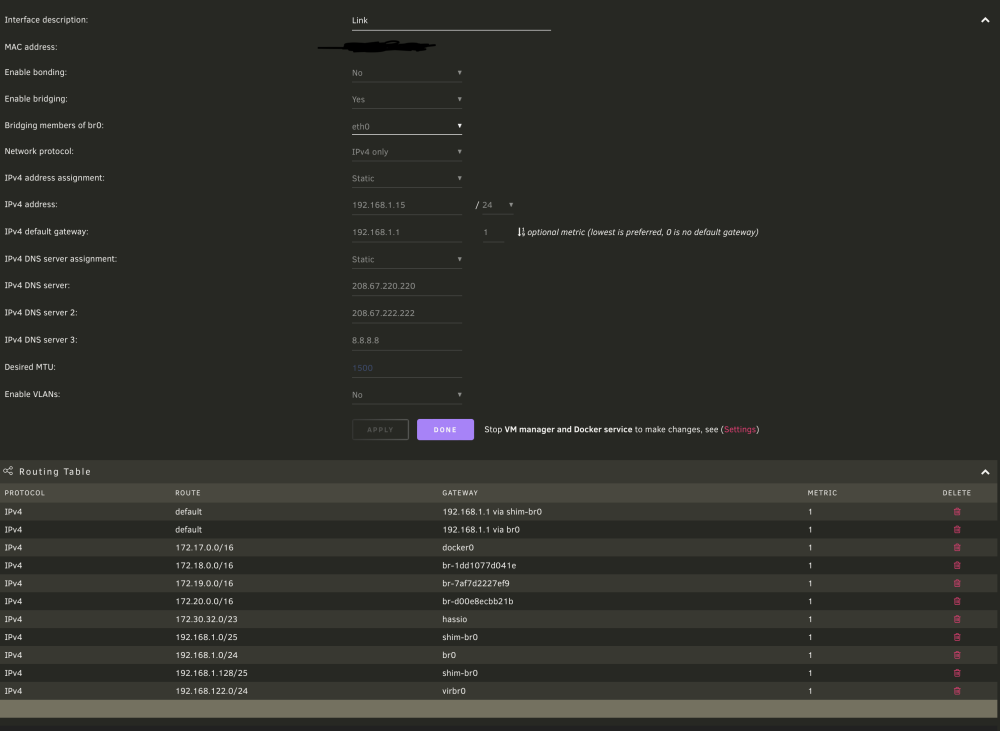Select the virbr0 gateway cell
Screen dimensions: 1000x731
tap(453, 691)
